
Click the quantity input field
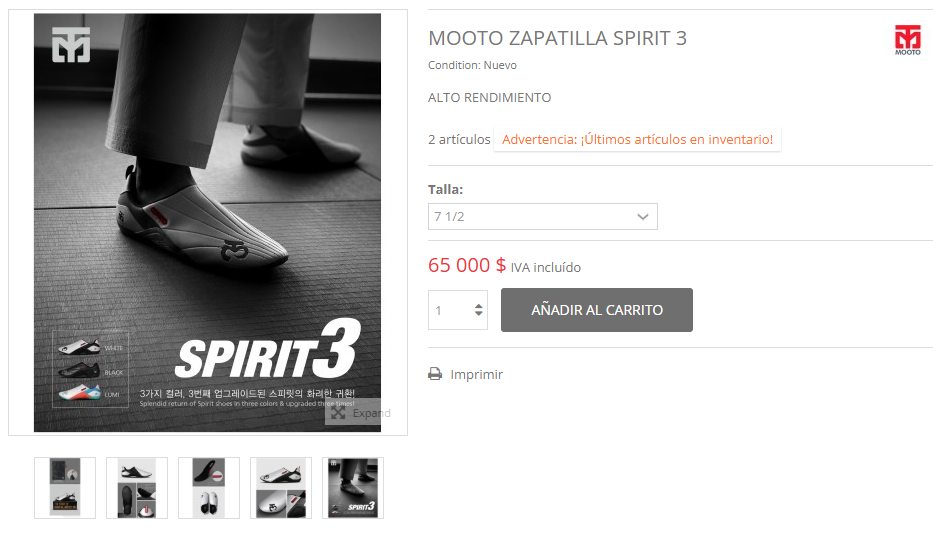click(x=451, y=310)
